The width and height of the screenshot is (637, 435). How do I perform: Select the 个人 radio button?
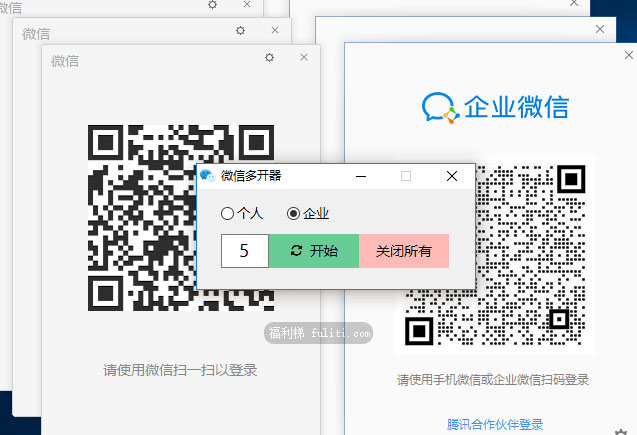[242, 213]
